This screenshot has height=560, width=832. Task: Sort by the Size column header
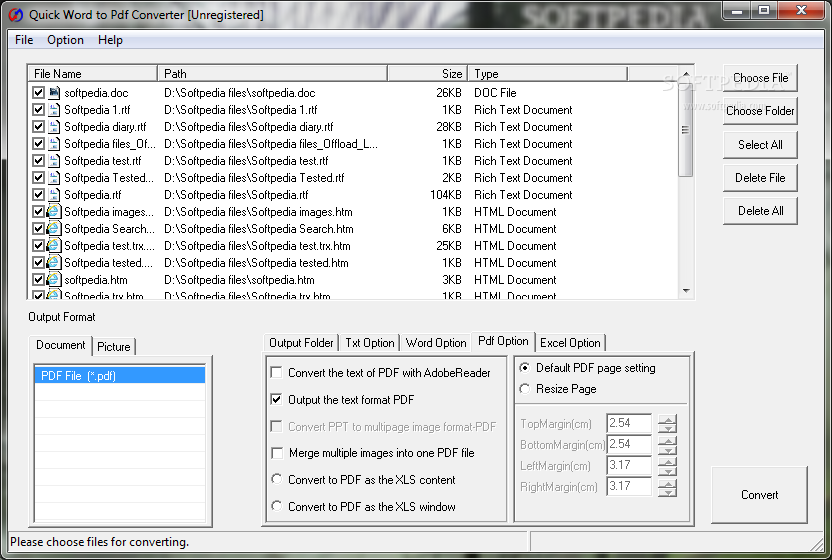(428, 73)
